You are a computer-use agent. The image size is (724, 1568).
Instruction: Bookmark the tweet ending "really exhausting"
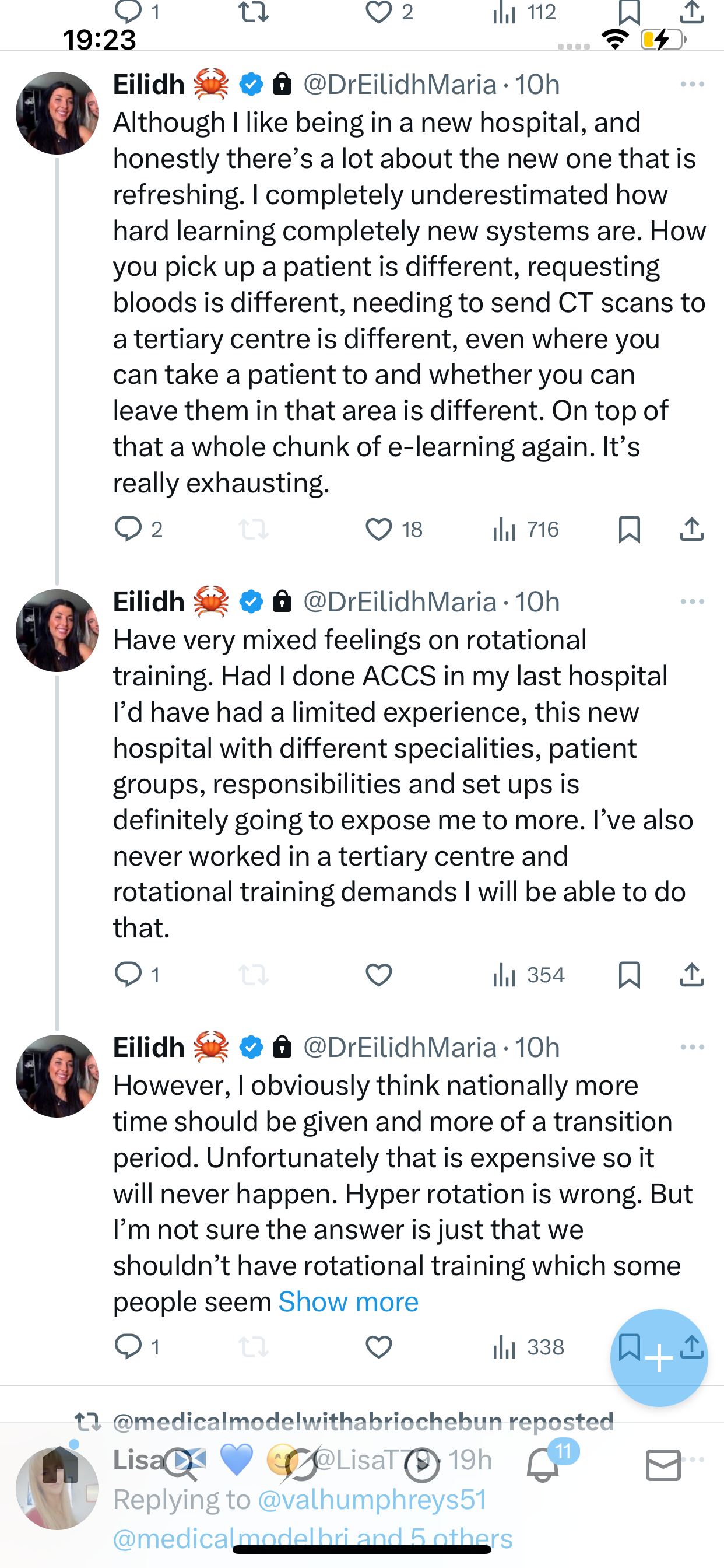(x=629, y=529)
